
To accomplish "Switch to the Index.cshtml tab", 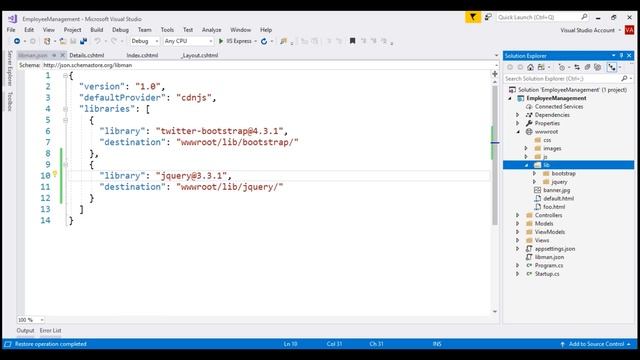I will pyautogui.click(x=142, y=56).
